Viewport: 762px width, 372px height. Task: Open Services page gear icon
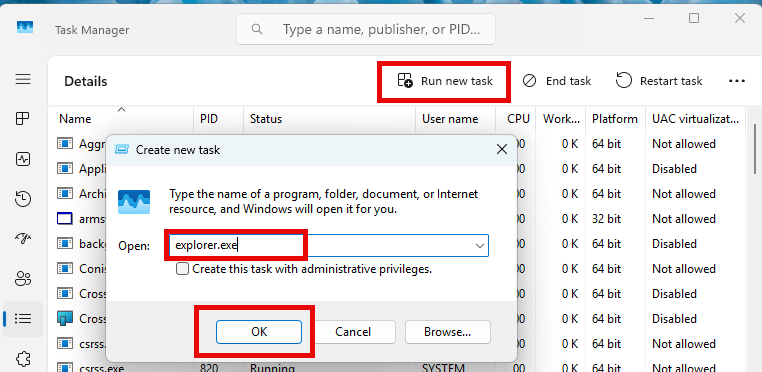[x=23, y=359]
